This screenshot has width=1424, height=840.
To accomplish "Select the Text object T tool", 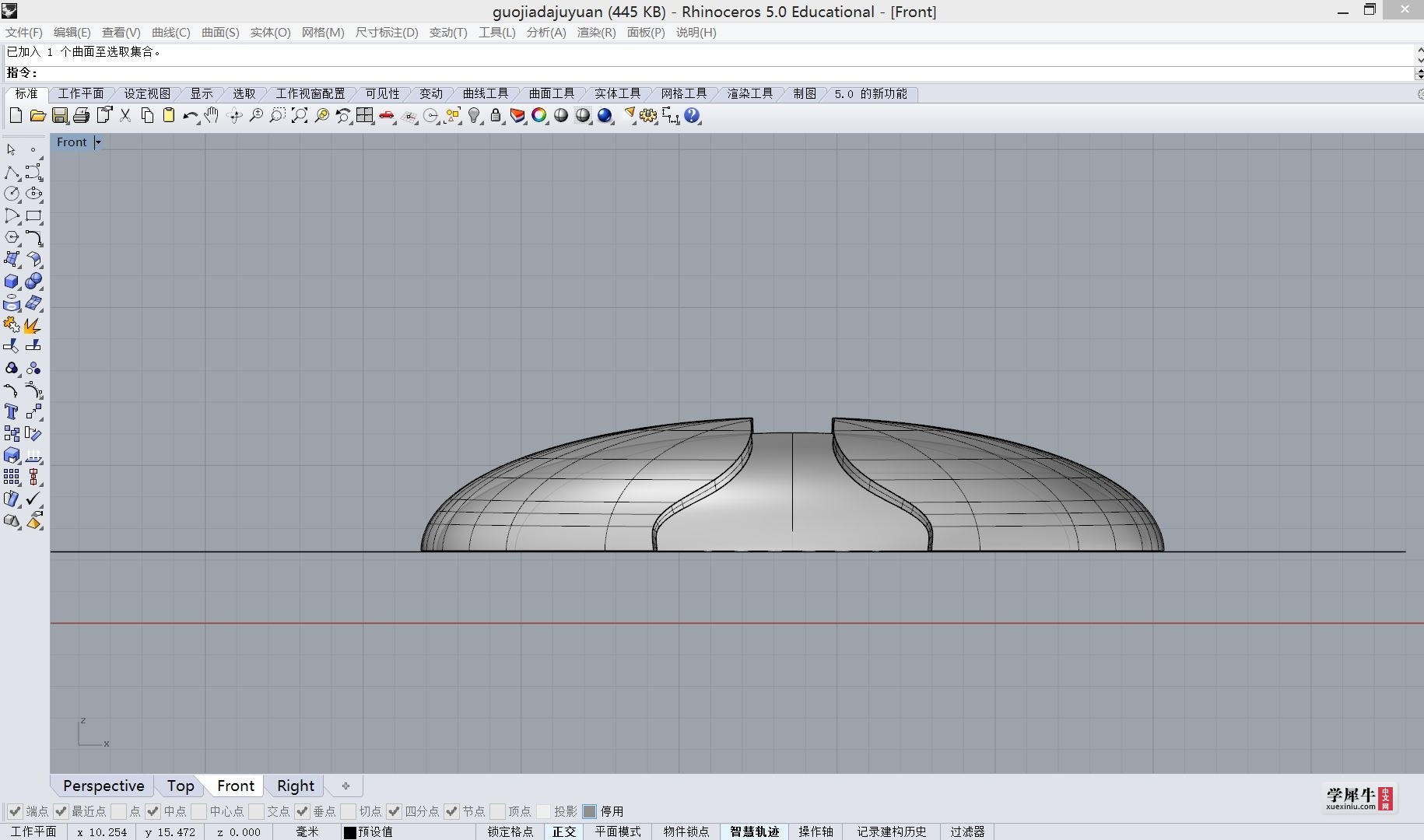I will click(12, 411).
